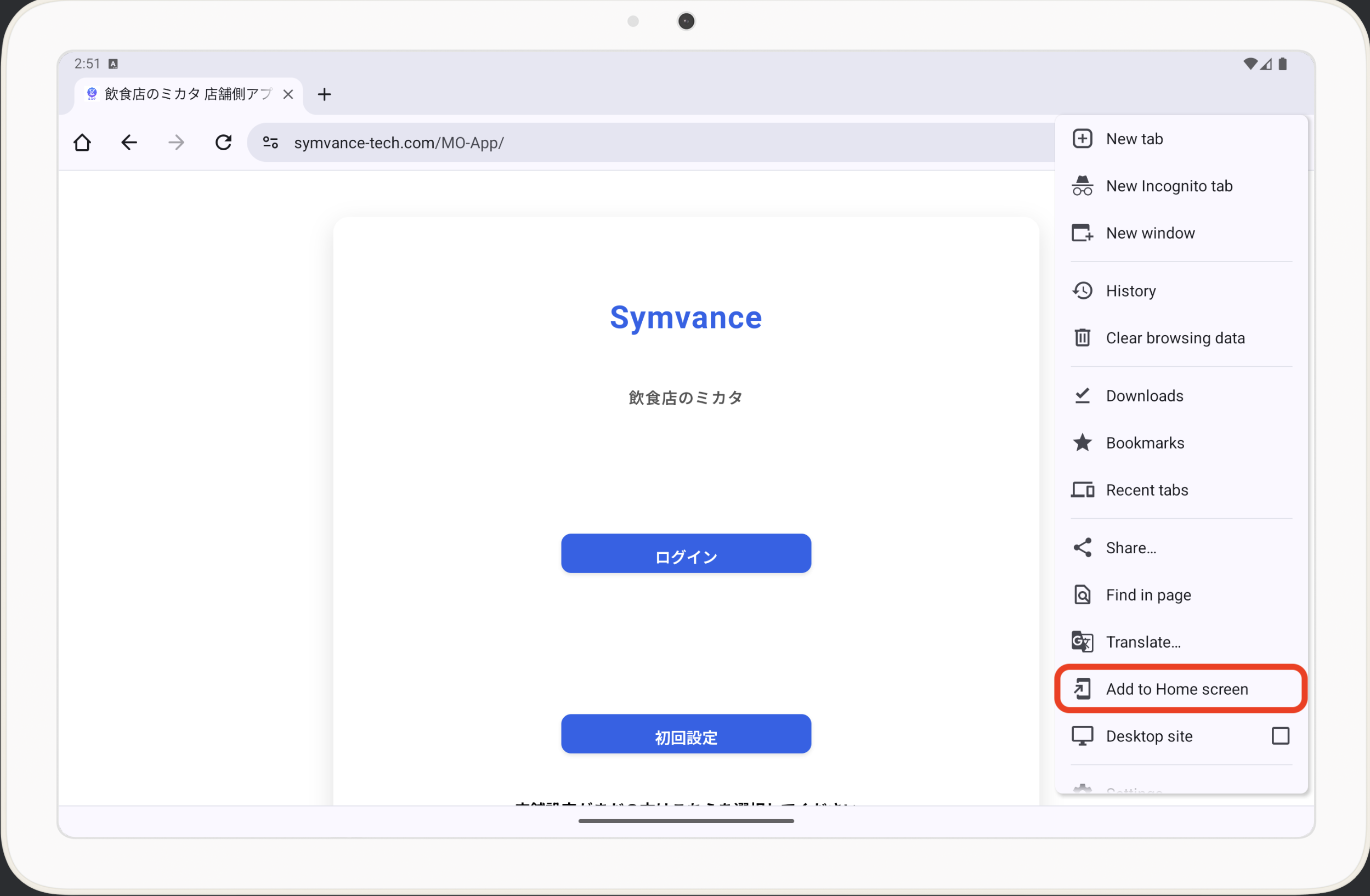This screenshot has width=1370, height=896.
Task: Tap the Find in page icon
Action: [x=1082, y=595]
